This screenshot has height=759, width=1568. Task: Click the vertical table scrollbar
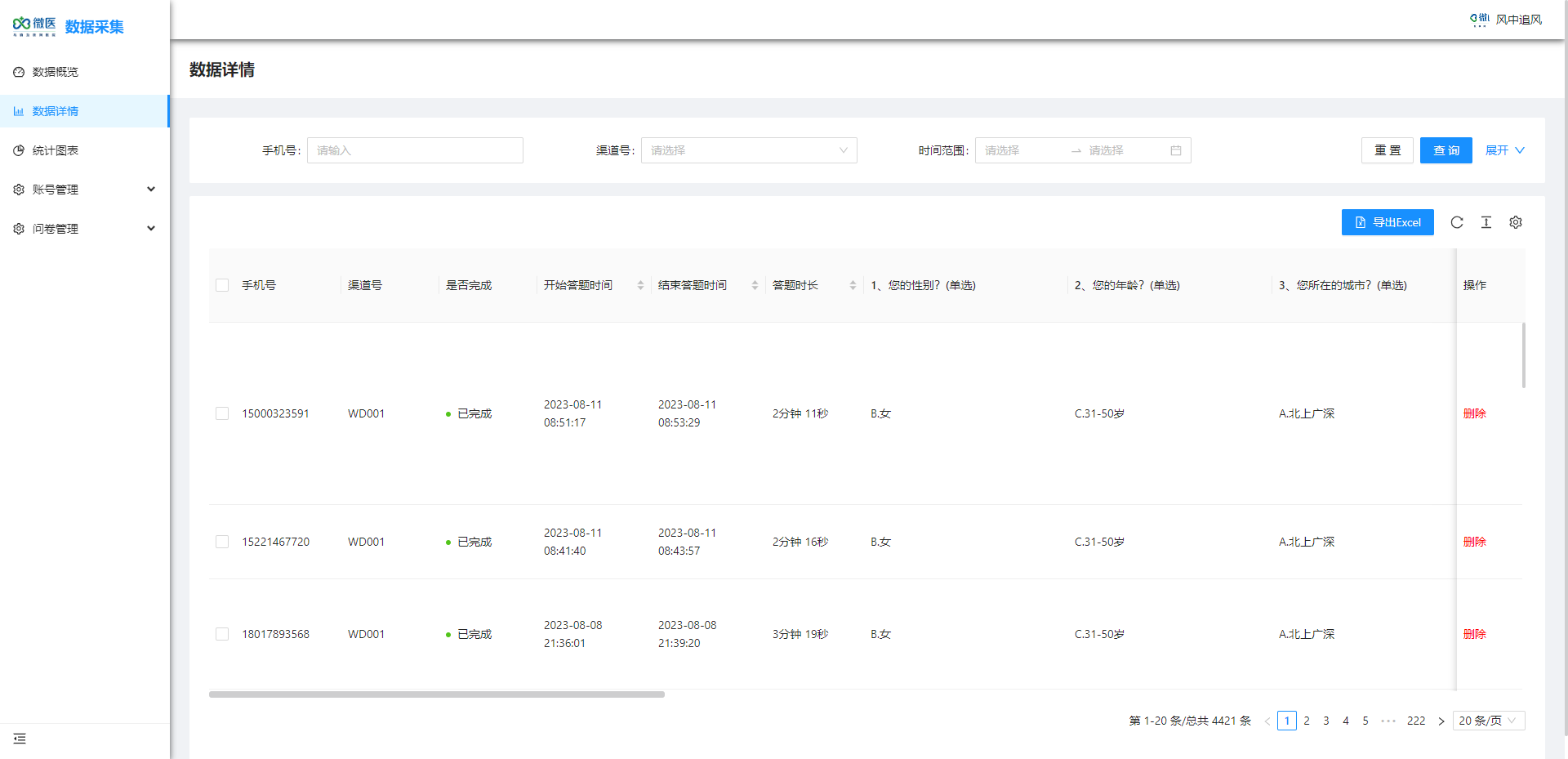click(1524, 355)
